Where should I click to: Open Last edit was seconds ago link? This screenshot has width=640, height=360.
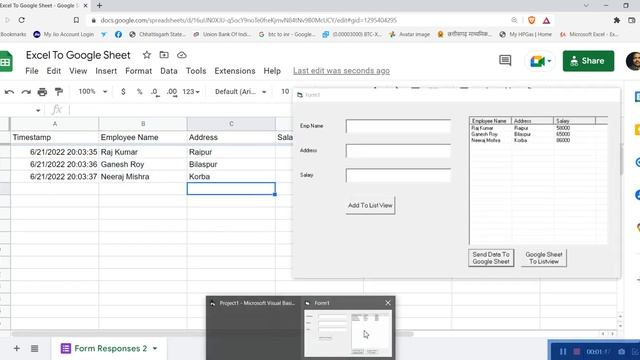tap(341, 71)
